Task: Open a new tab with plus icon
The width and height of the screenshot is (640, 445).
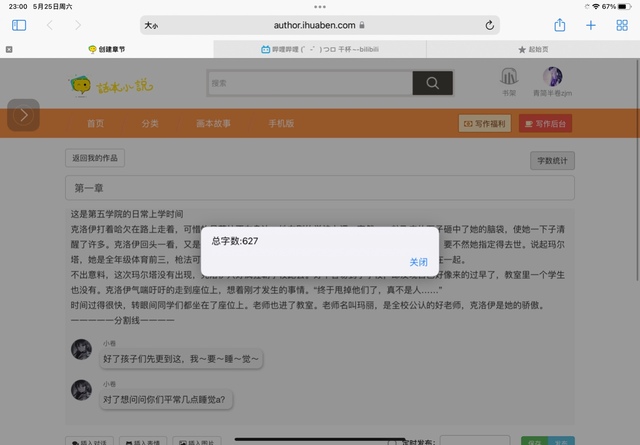Action: [591, 25]
